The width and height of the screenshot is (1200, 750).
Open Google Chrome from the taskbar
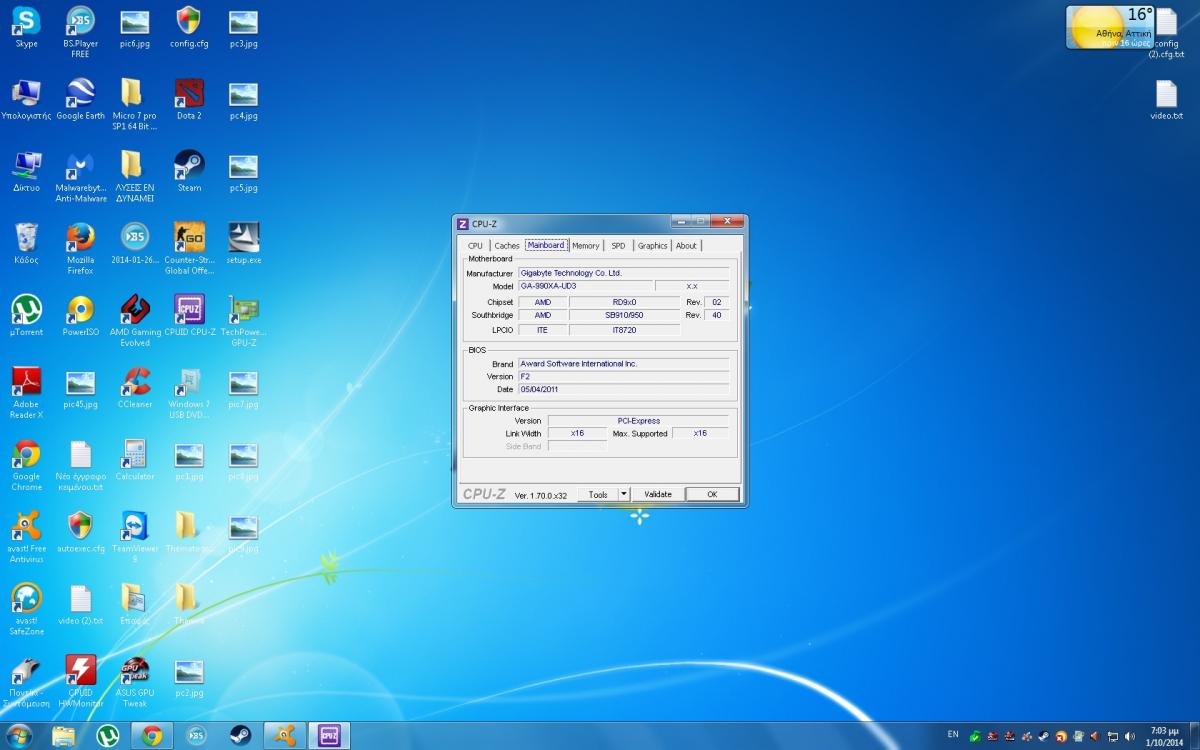[152, 736]
